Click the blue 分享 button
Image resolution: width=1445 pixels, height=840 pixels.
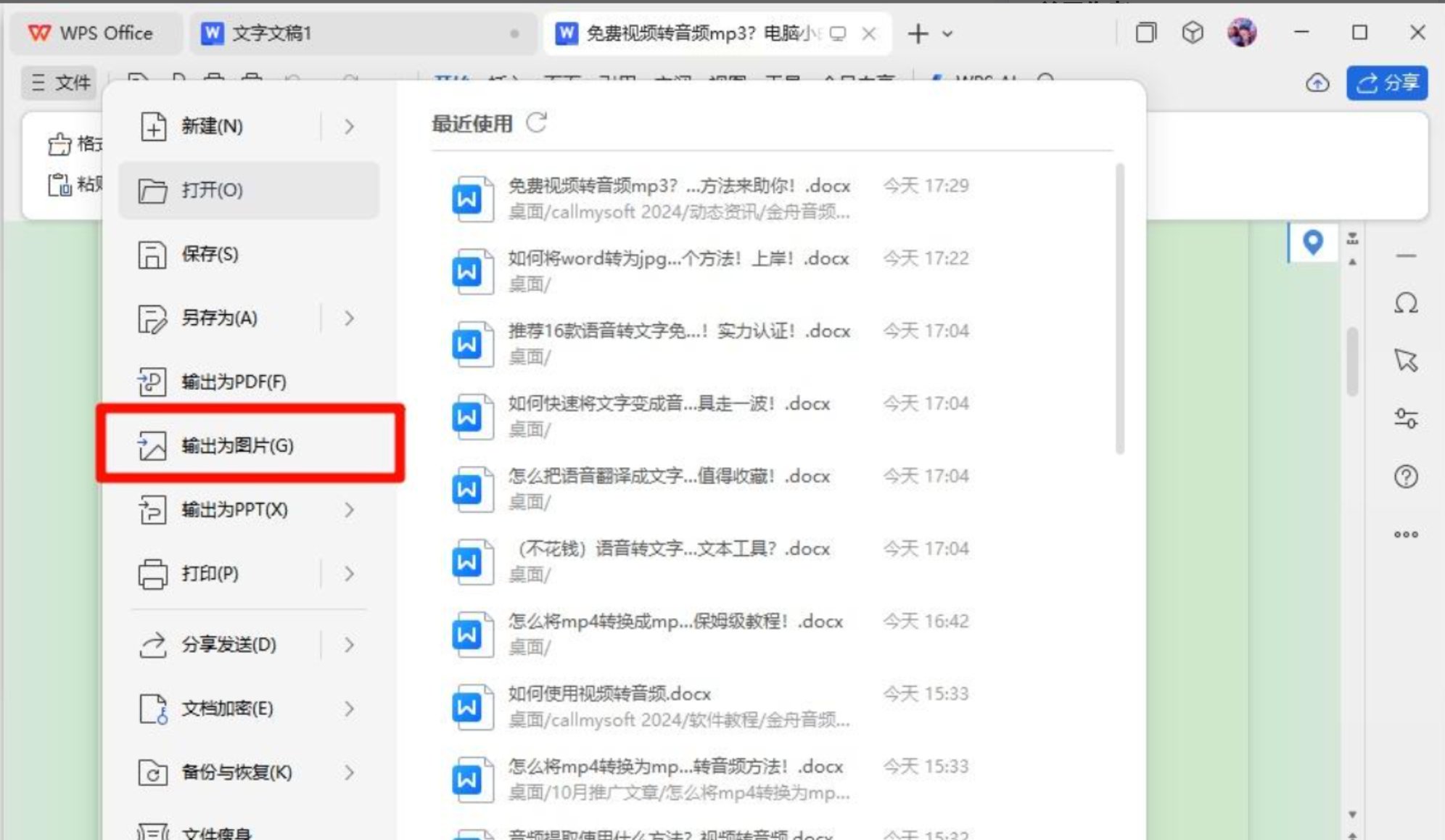[1386, 83]
